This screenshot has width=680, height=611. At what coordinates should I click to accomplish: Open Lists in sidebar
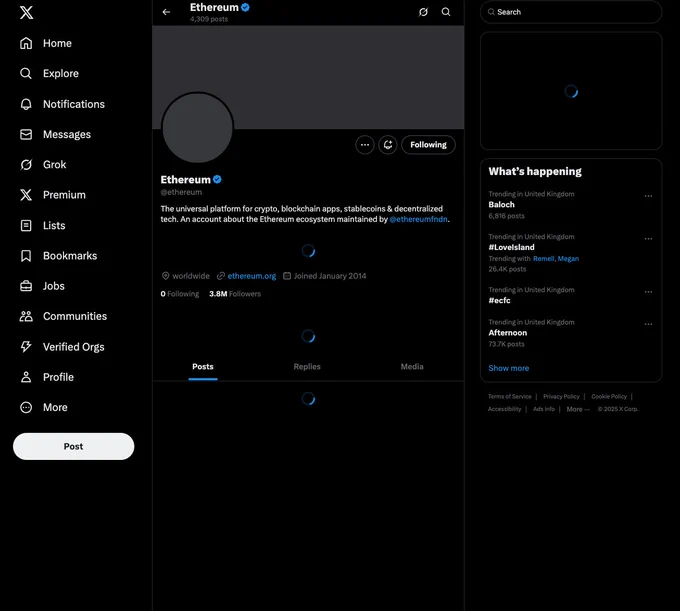(42, 225)
